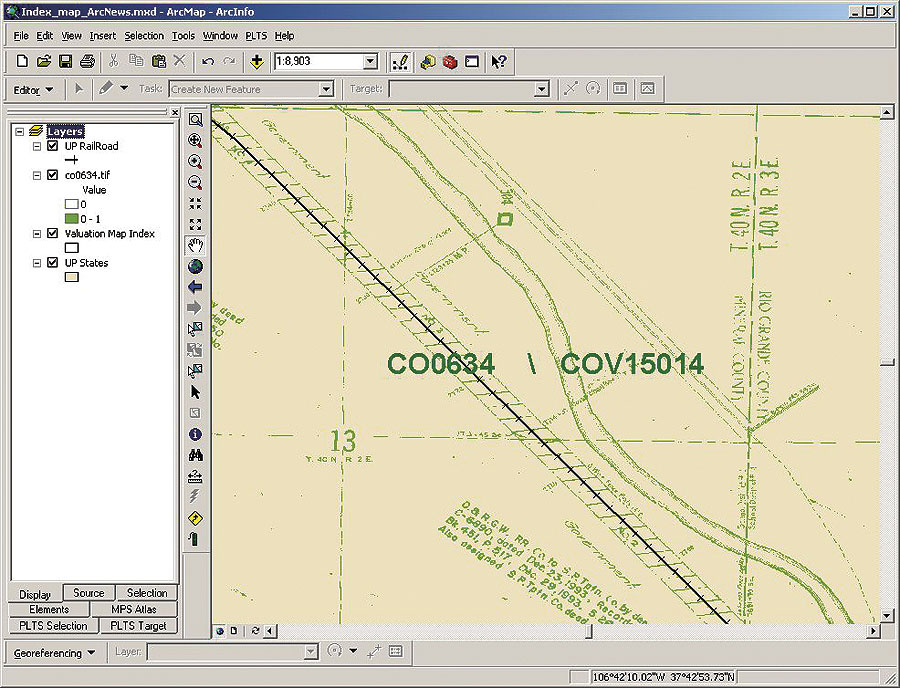Click the Add Data yellow plus icon

click(x=257, y=61)
